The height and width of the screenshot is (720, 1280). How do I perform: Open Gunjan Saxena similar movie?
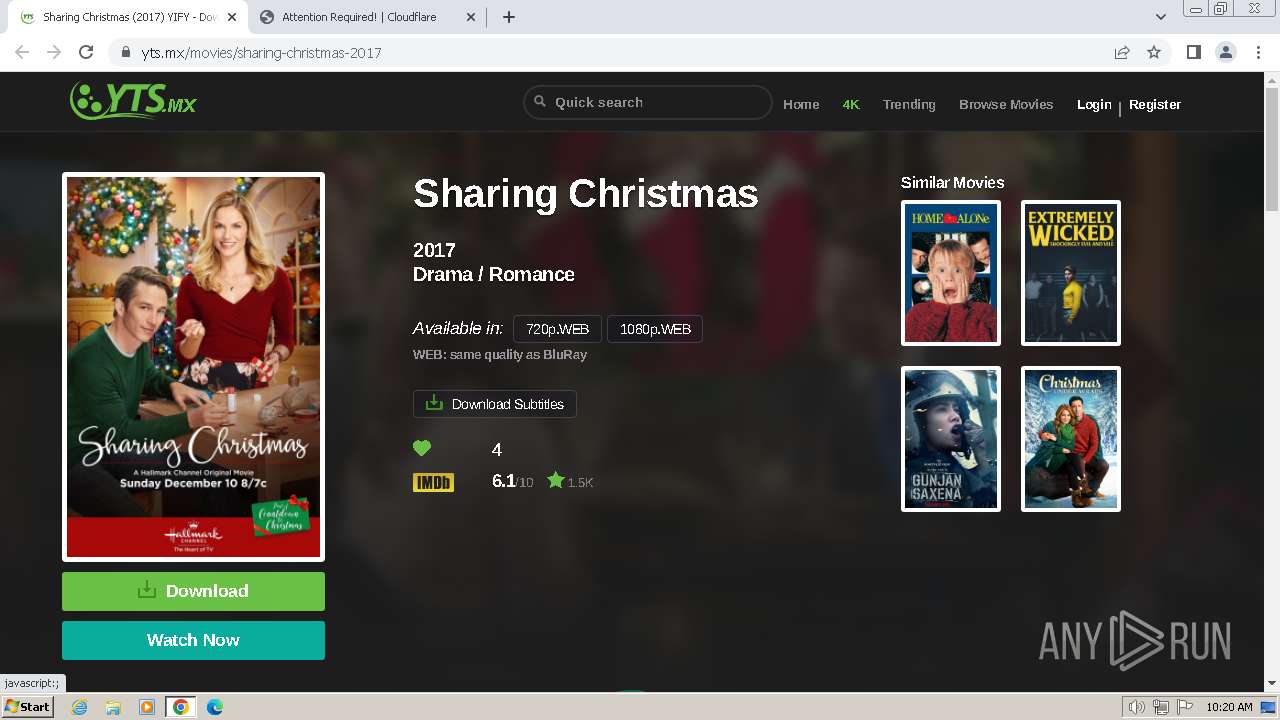(951, 439)
